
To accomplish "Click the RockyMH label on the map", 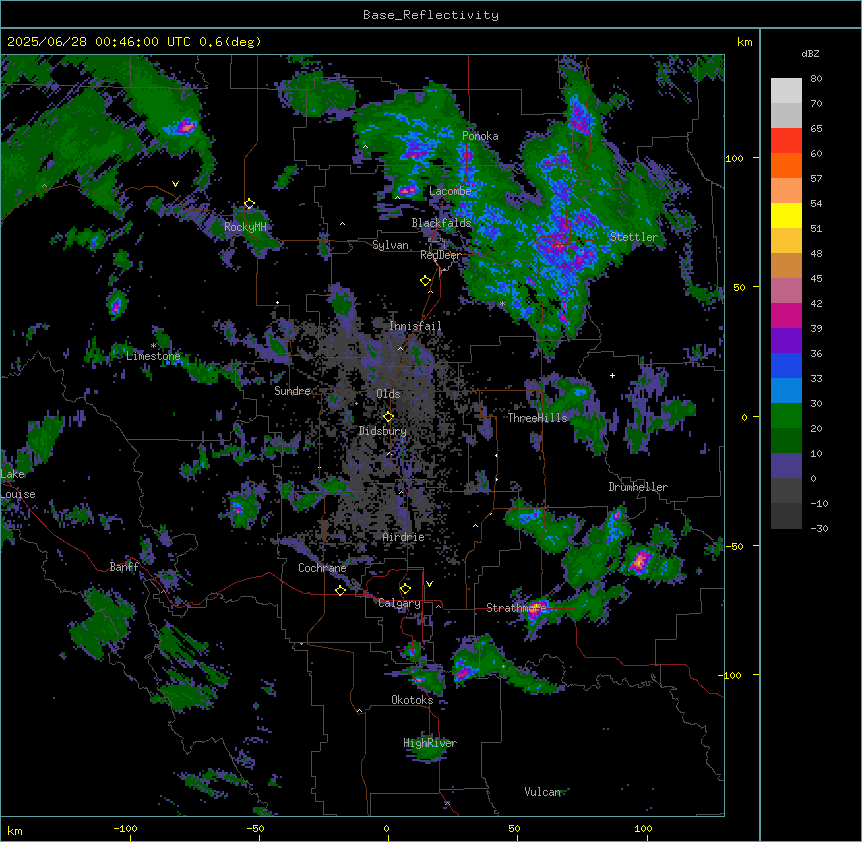I will 245,227.
